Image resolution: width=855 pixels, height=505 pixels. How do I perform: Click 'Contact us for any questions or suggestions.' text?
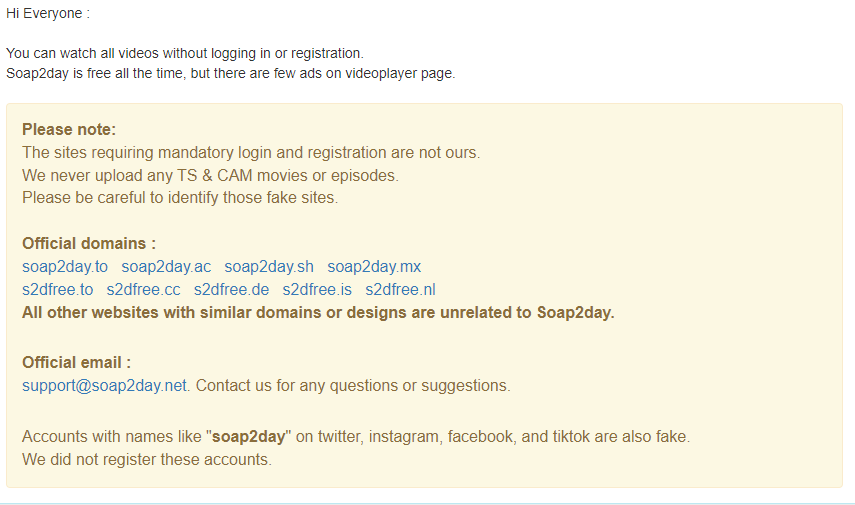353,386
